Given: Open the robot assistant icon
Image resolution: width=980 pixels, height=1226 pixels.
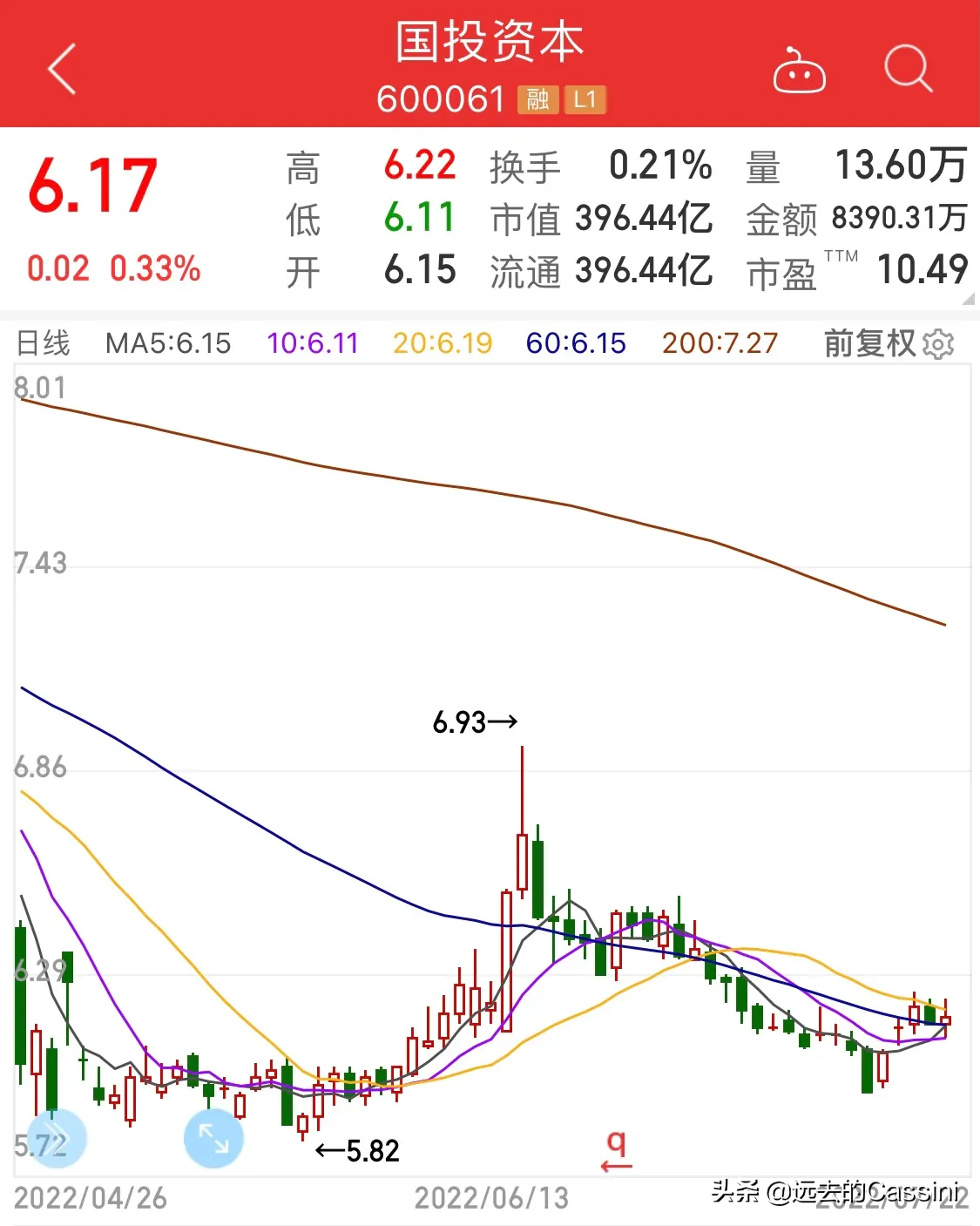Looking at the screenshot, I should [x=799, y=71].
